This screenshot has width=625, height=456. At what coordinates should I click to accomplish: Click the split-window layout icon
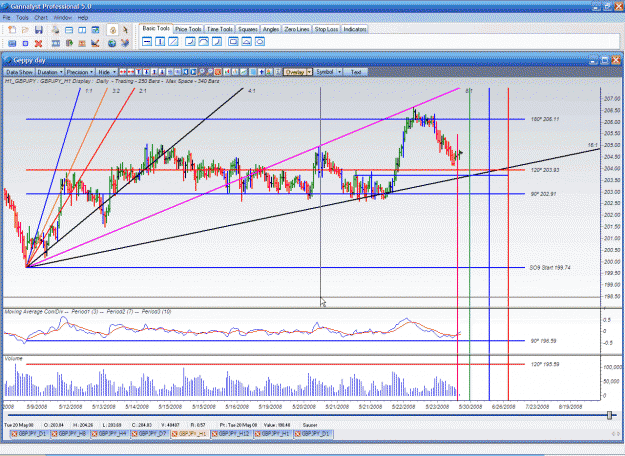(82, 30)
